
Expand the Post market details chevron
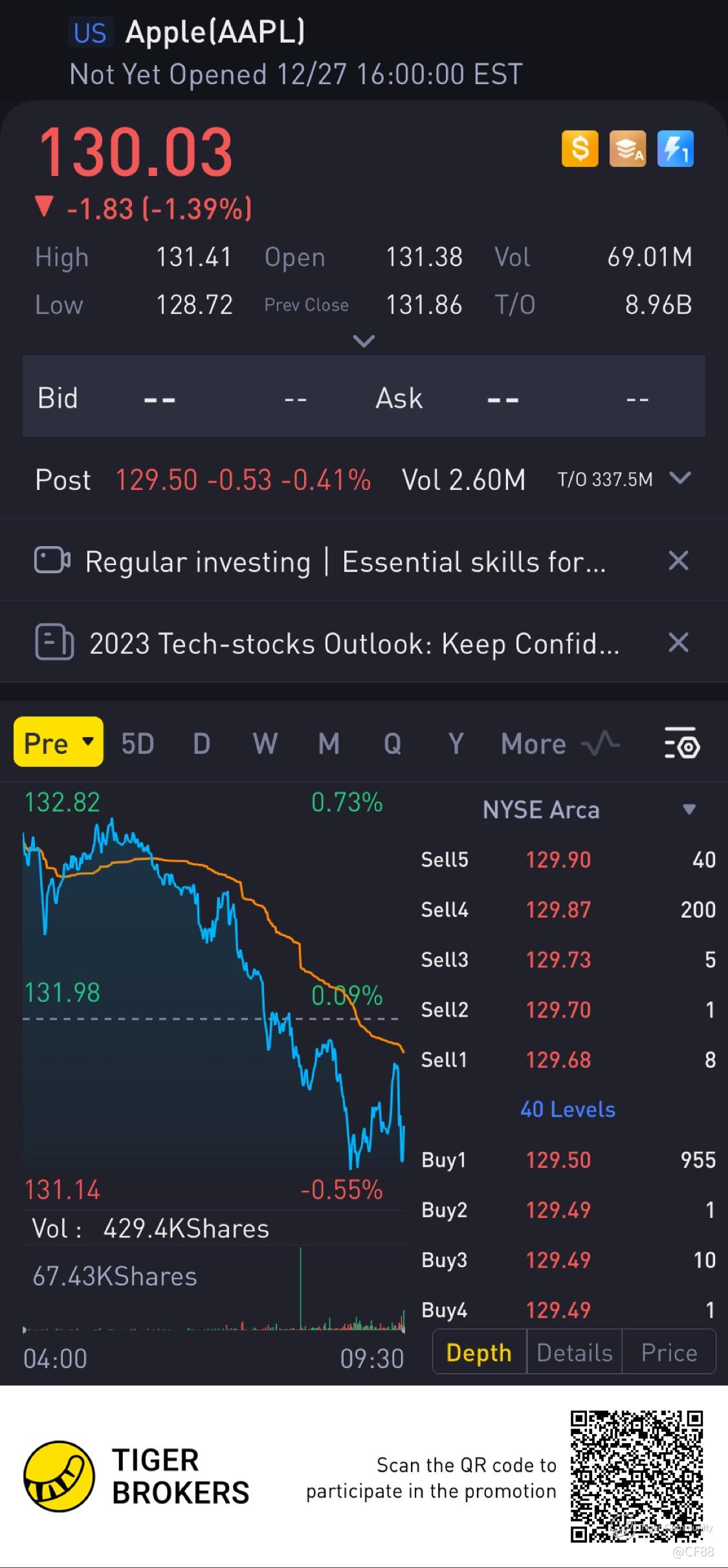(x=681, y=478)
